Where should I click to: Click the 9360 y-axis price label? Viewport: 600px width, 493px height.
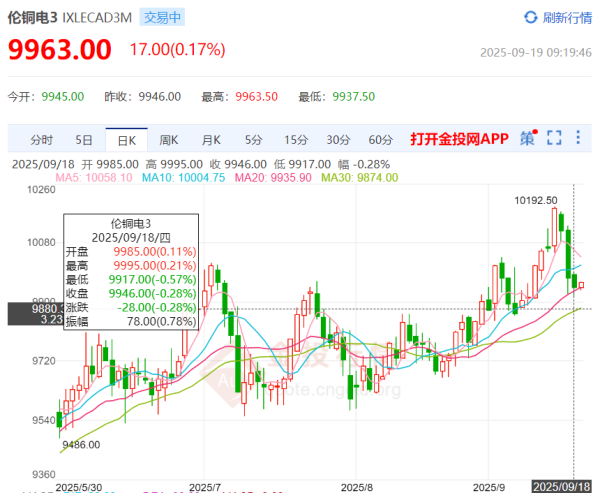tap(44, 475)
